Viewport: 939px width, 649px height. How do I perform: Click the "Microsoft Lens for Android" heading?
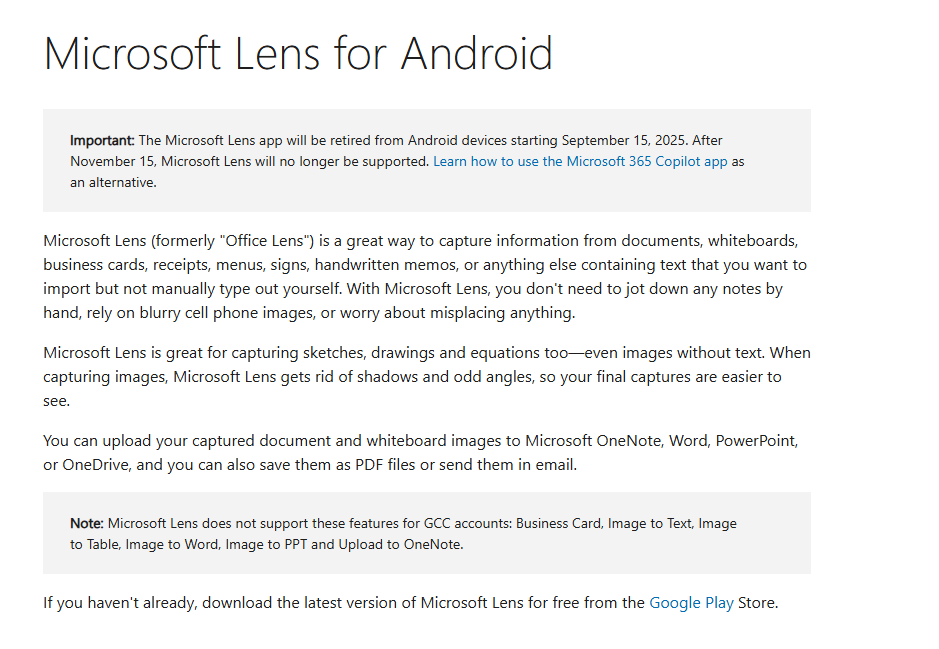click(x=298, y=53)
